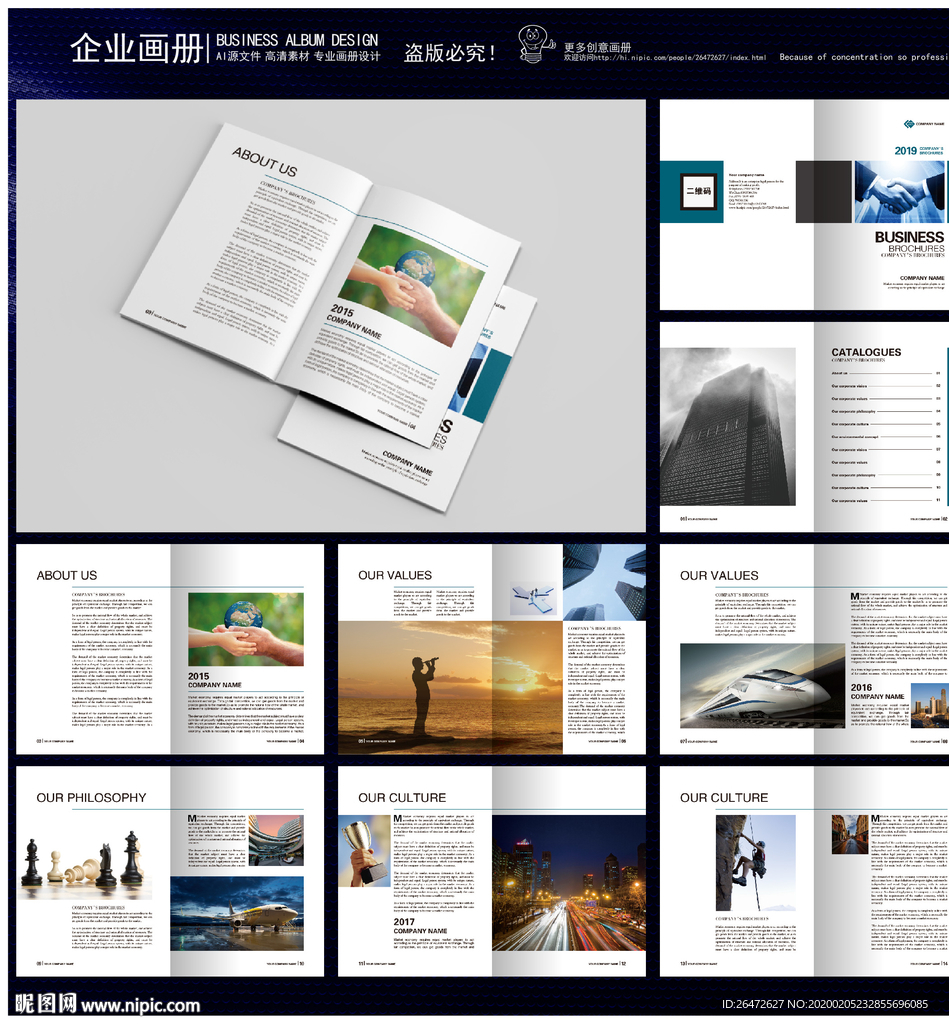
Task: Select the 企业画册 header title
Action: coord(137,48)
